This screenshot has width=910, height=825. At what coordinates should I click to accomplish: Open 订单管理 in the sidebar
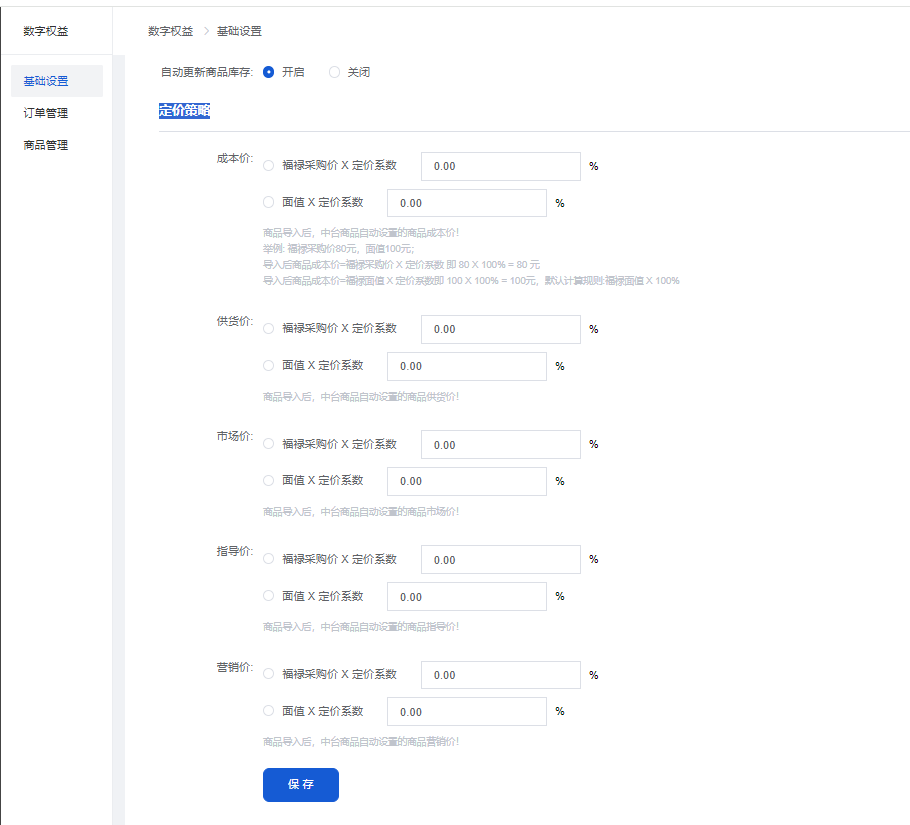[46, 113]
